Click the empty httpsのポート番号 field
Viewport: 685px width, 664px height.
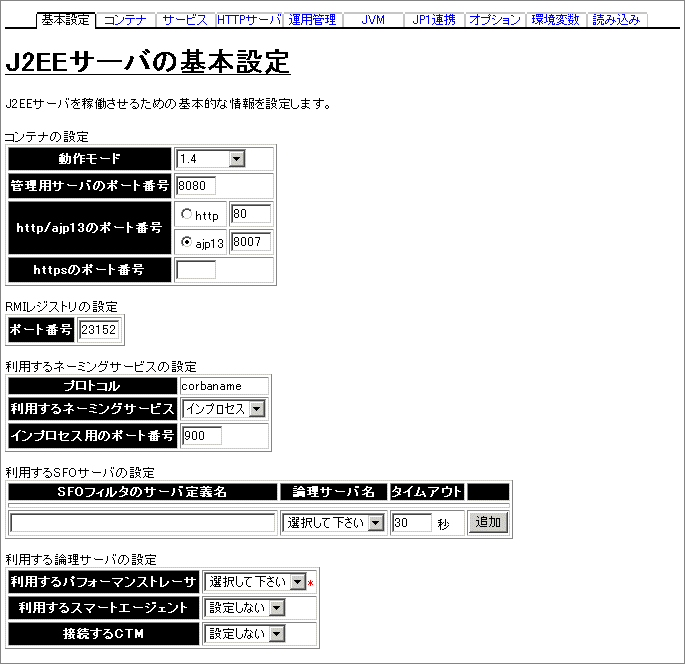pyautogui.click(x=196, y=270)
